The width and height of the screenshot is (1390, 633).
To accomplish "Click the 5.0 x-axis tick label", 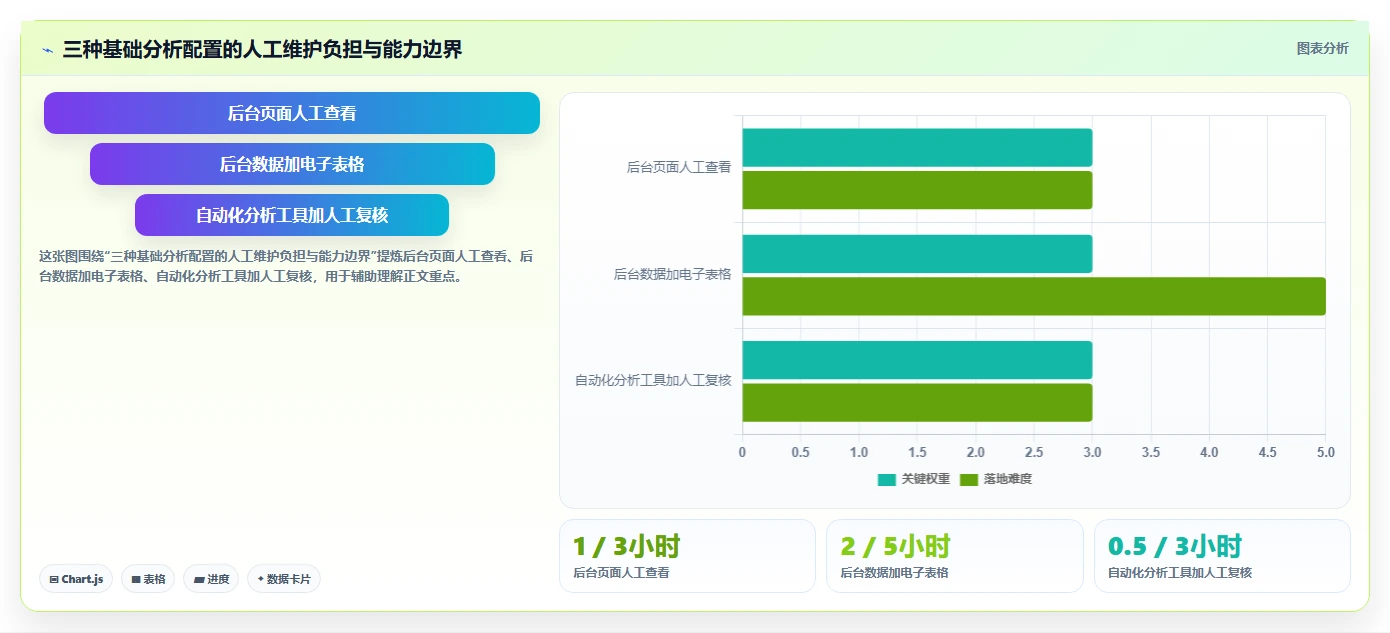I will tap(1326, 453).
